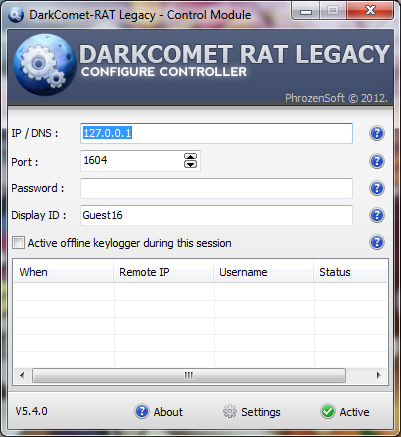Sort the list by the When column
The height and width of the screenshot is (437, 401).
pyautogui.click(x=63, y=272)
